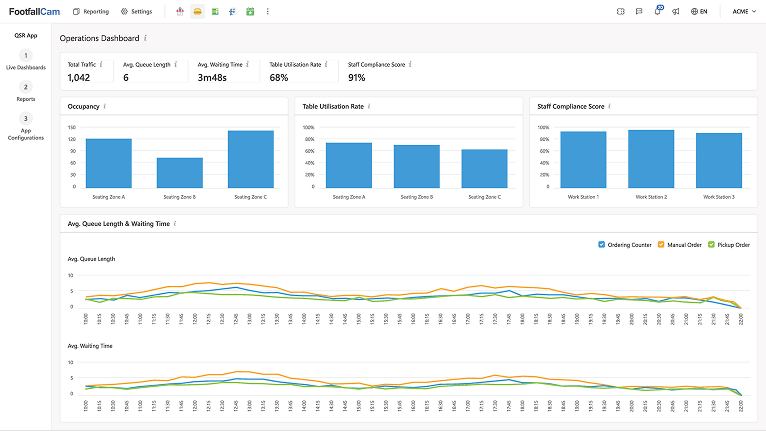Toggle the Pickup Order legend checkbox
Screen dimensions: 766x431
712,244
